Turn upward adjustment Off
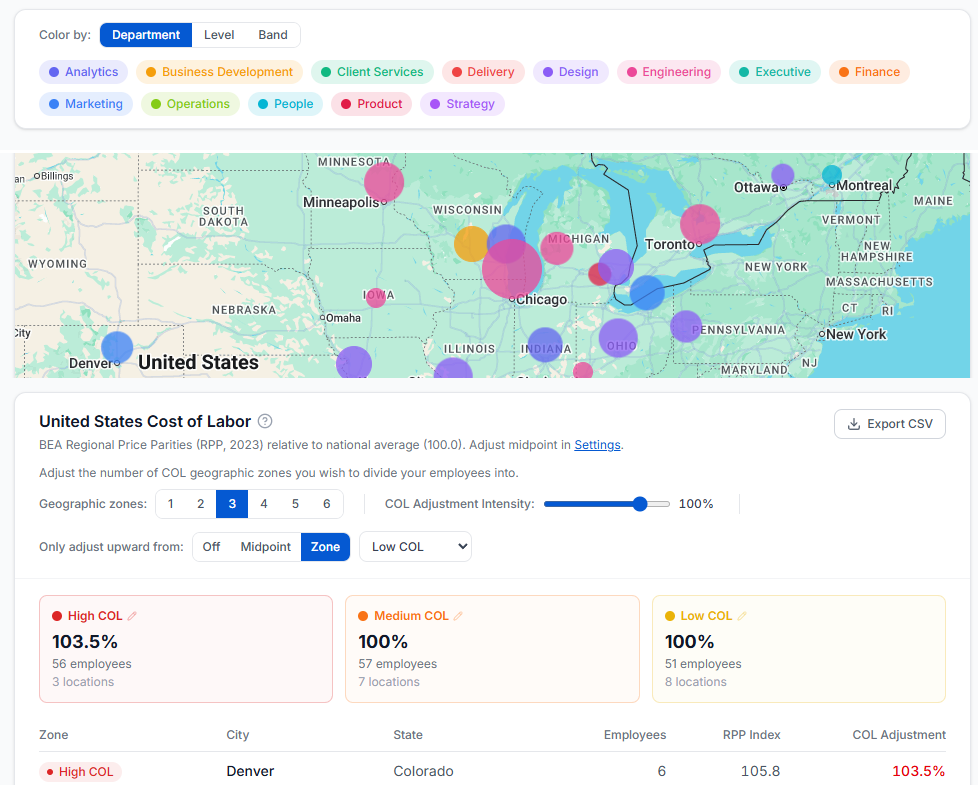The width and height of the screenshot is (978, 785). tap(211, 547)
